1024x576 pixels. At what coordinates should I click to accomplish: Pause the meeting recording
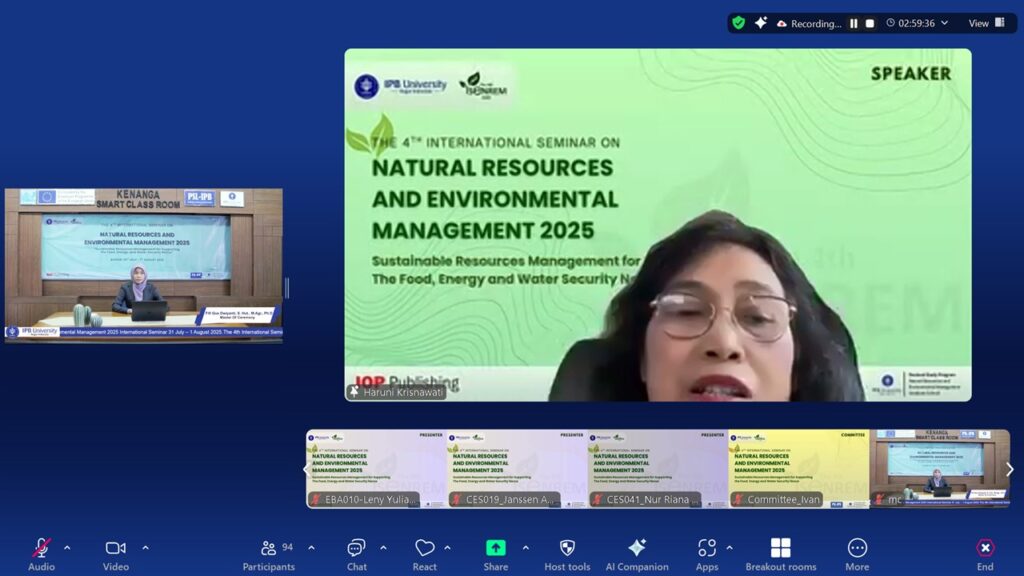point(854,23)
